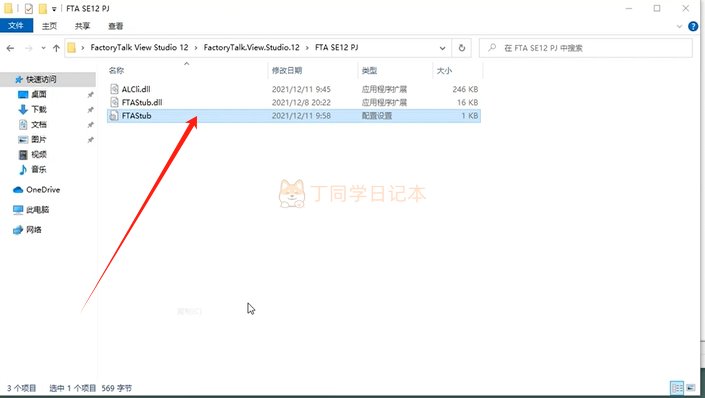Click FactoryTalk View Studio 12 breadcrumb
705x398 pixels.
click(x=139, y=47)
